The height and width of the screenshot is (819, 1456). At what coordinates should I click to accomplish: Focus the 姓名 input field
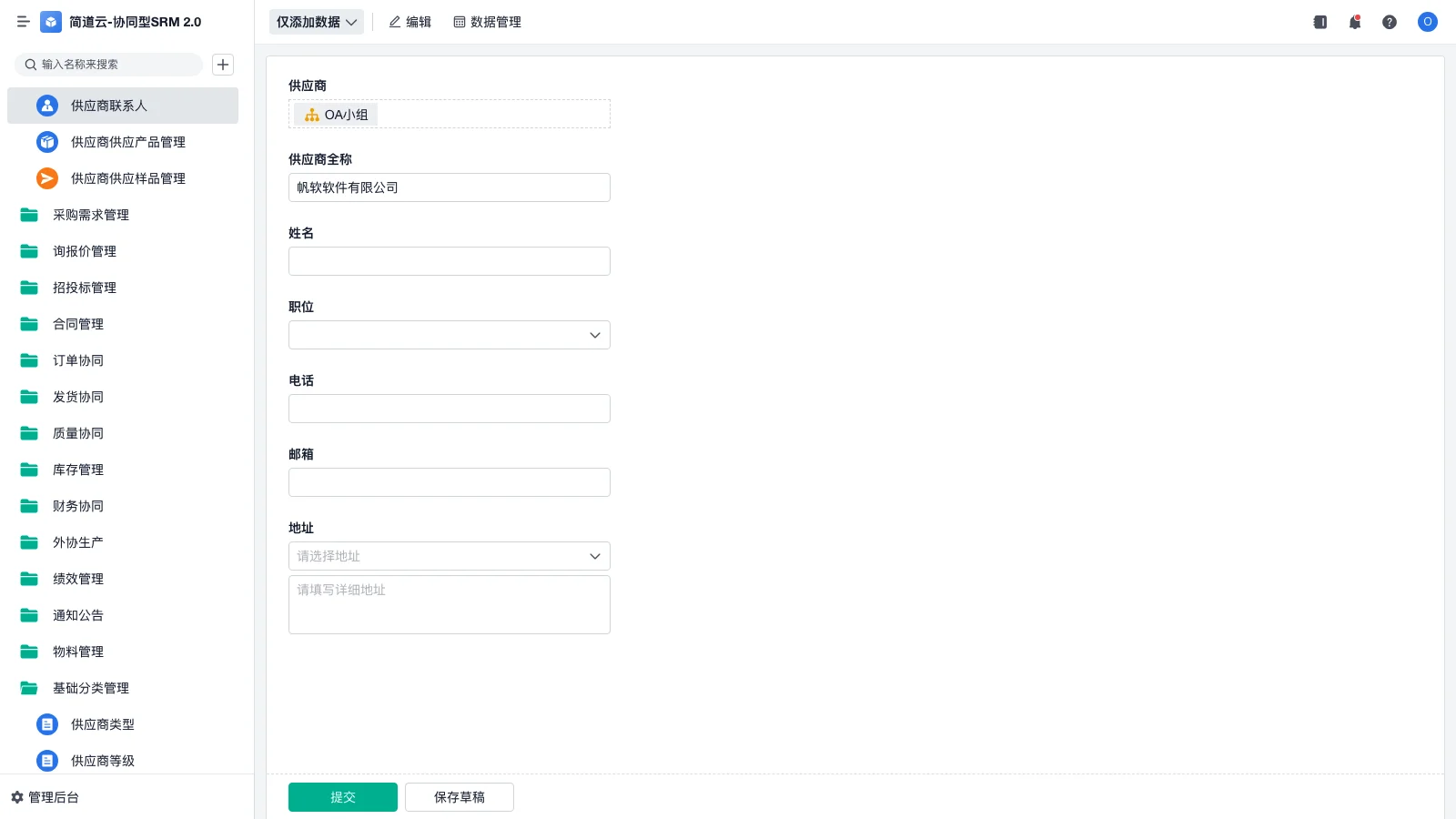point(450,261)
